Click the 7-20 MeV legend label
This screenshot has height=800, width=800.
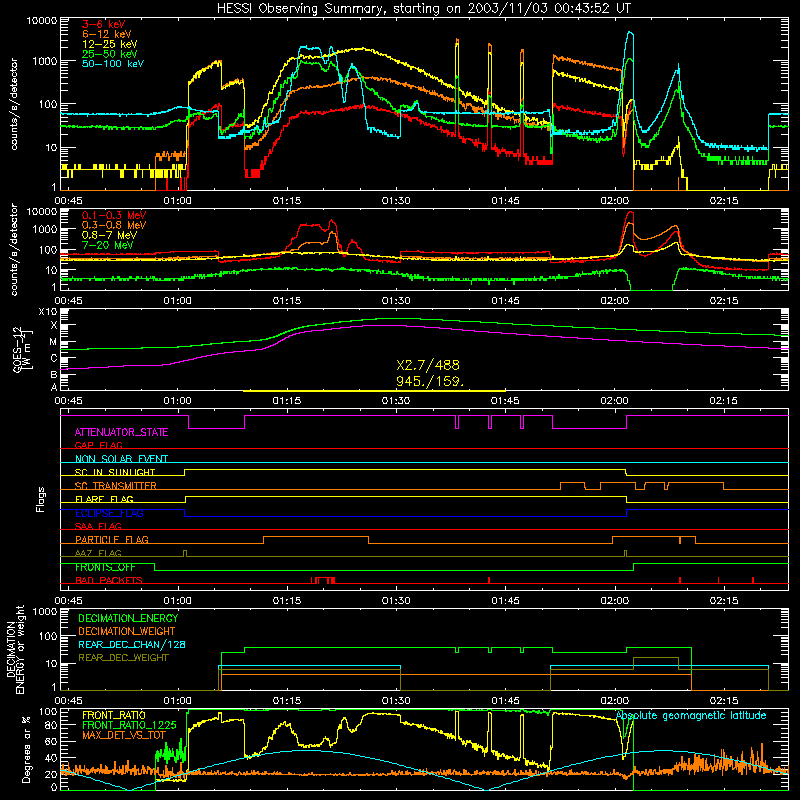click(108, 245)
